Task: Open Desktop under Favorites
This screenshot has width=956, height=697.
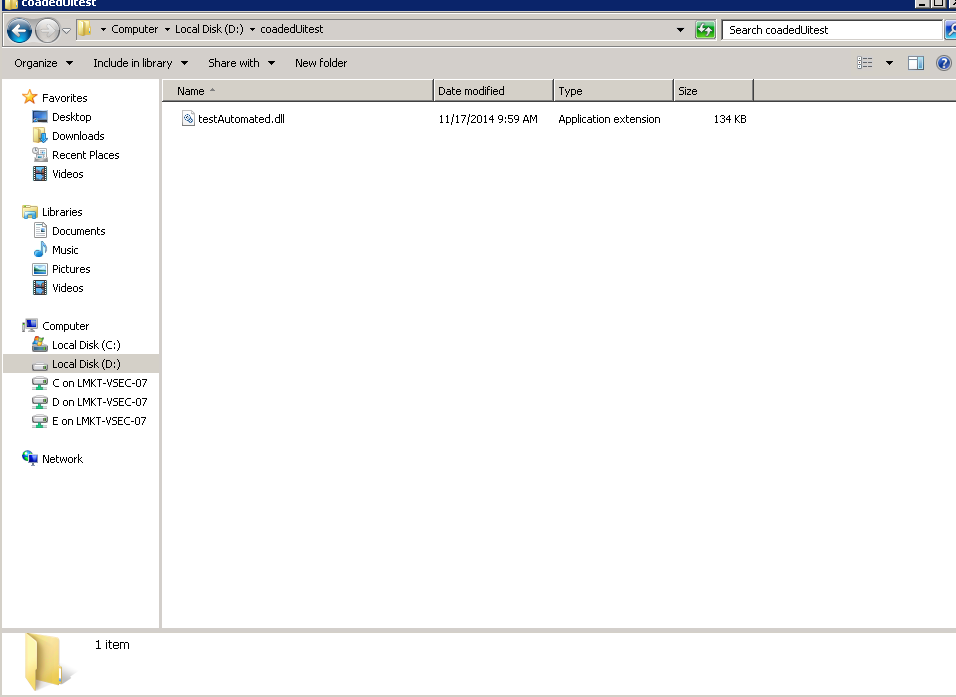Action: tap(71, 116)
